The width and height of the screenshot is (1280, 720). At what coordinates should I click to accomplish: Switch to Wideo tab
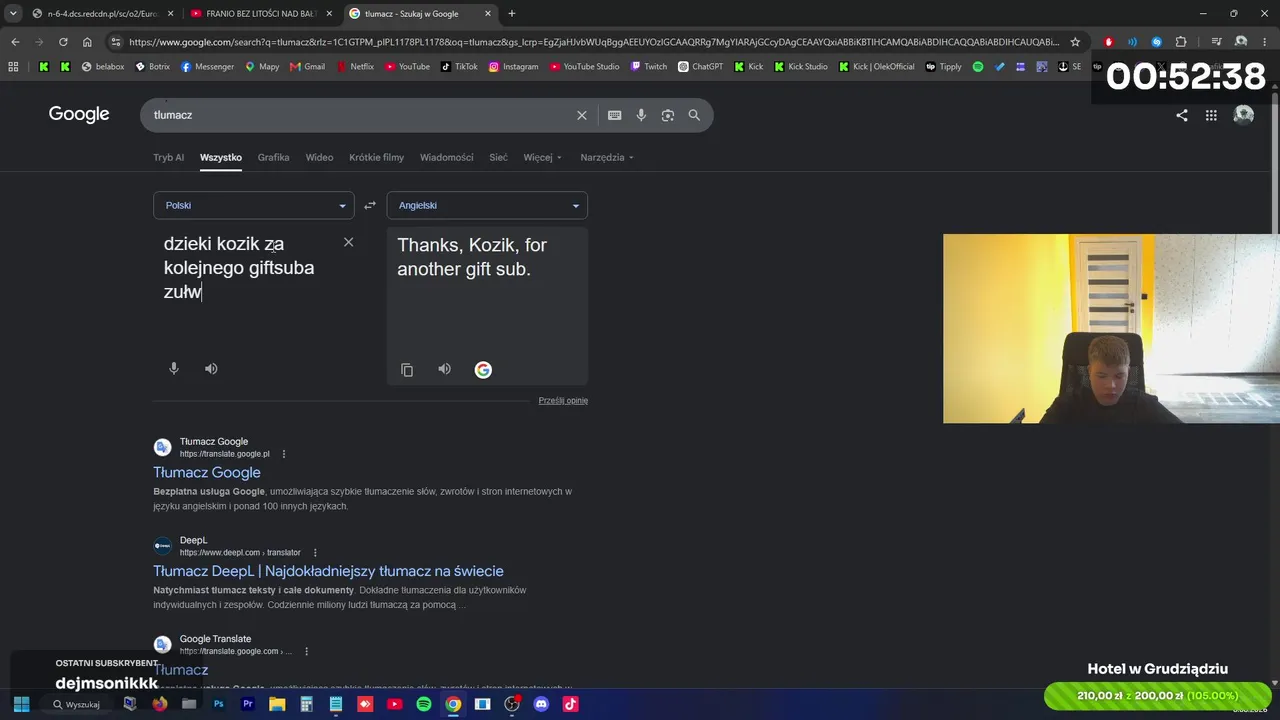click(319, 158)
